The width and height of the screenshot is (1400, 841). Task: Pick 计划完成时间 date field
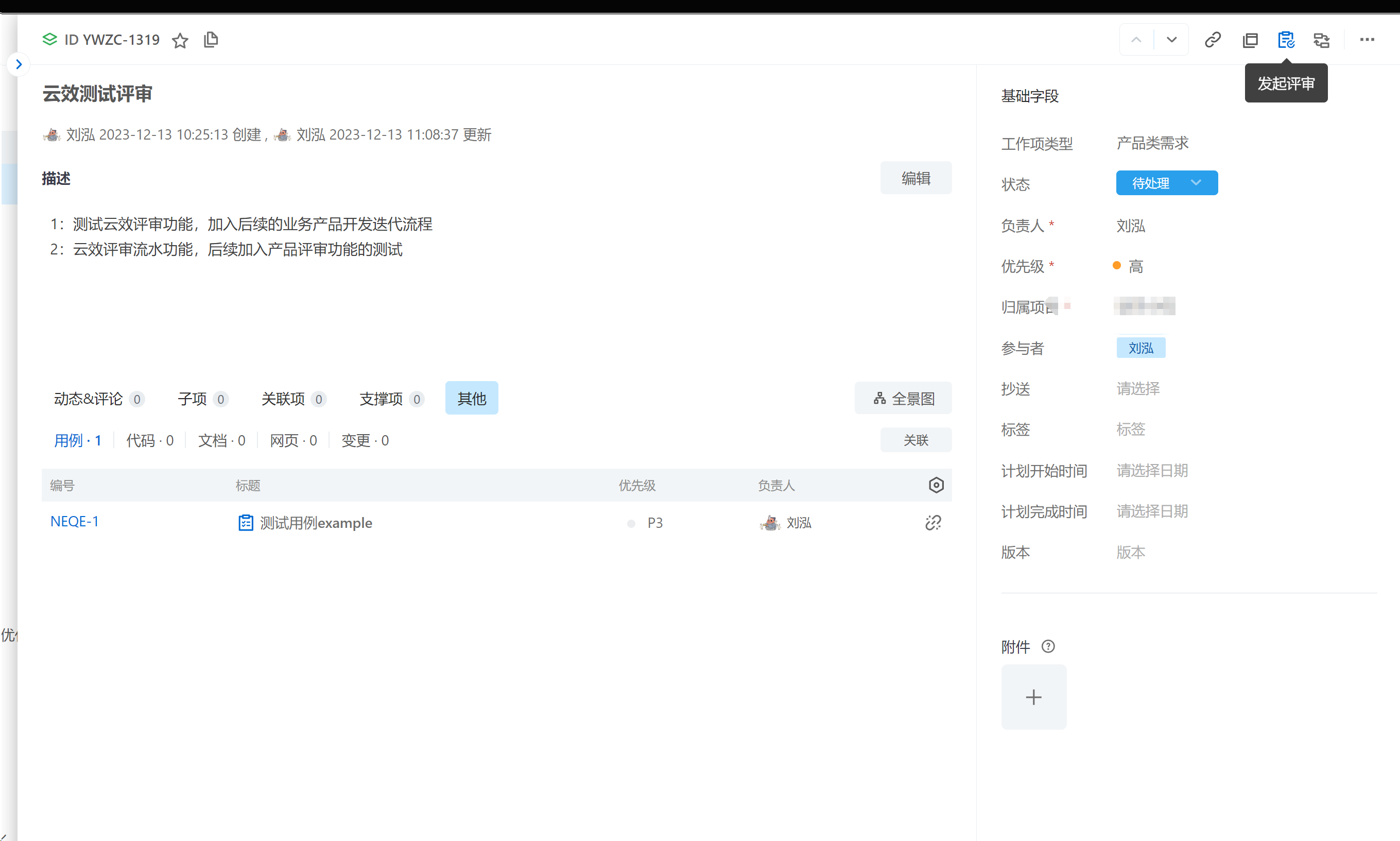(x=1151, y=511)
